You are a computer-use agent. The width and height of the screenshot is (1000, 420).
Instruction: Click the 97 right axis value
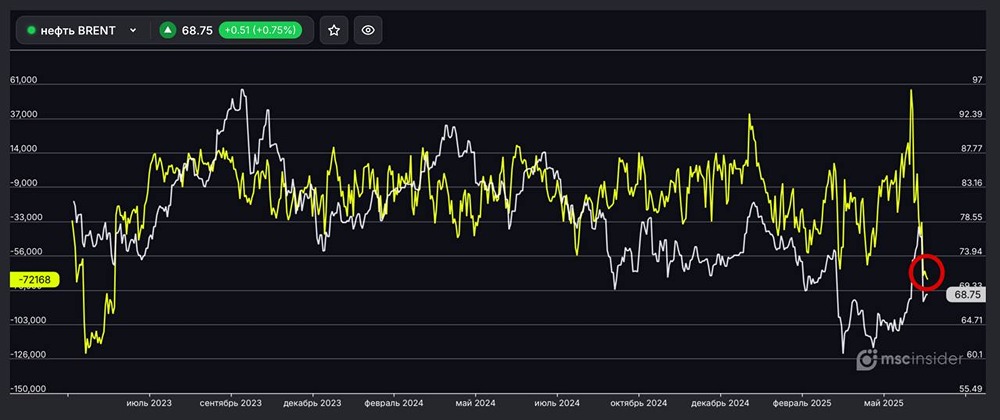(x=966, y=80)
